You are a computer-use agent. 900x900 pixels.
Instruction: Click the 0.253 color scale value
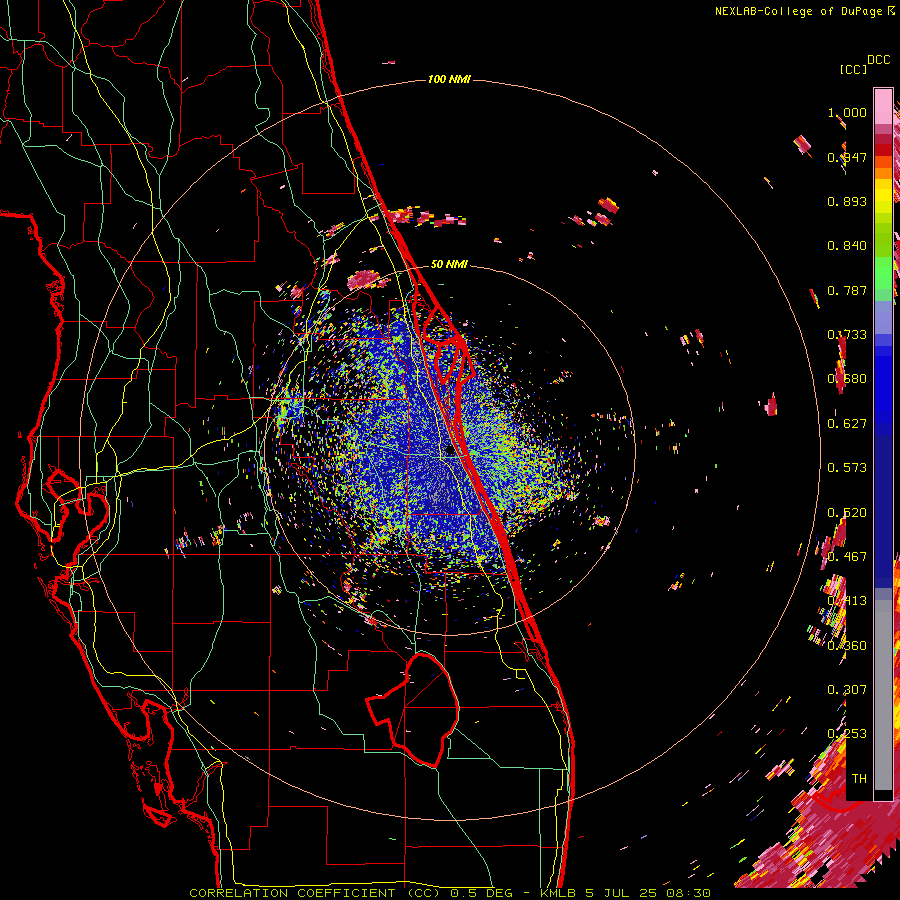(847, 734)
